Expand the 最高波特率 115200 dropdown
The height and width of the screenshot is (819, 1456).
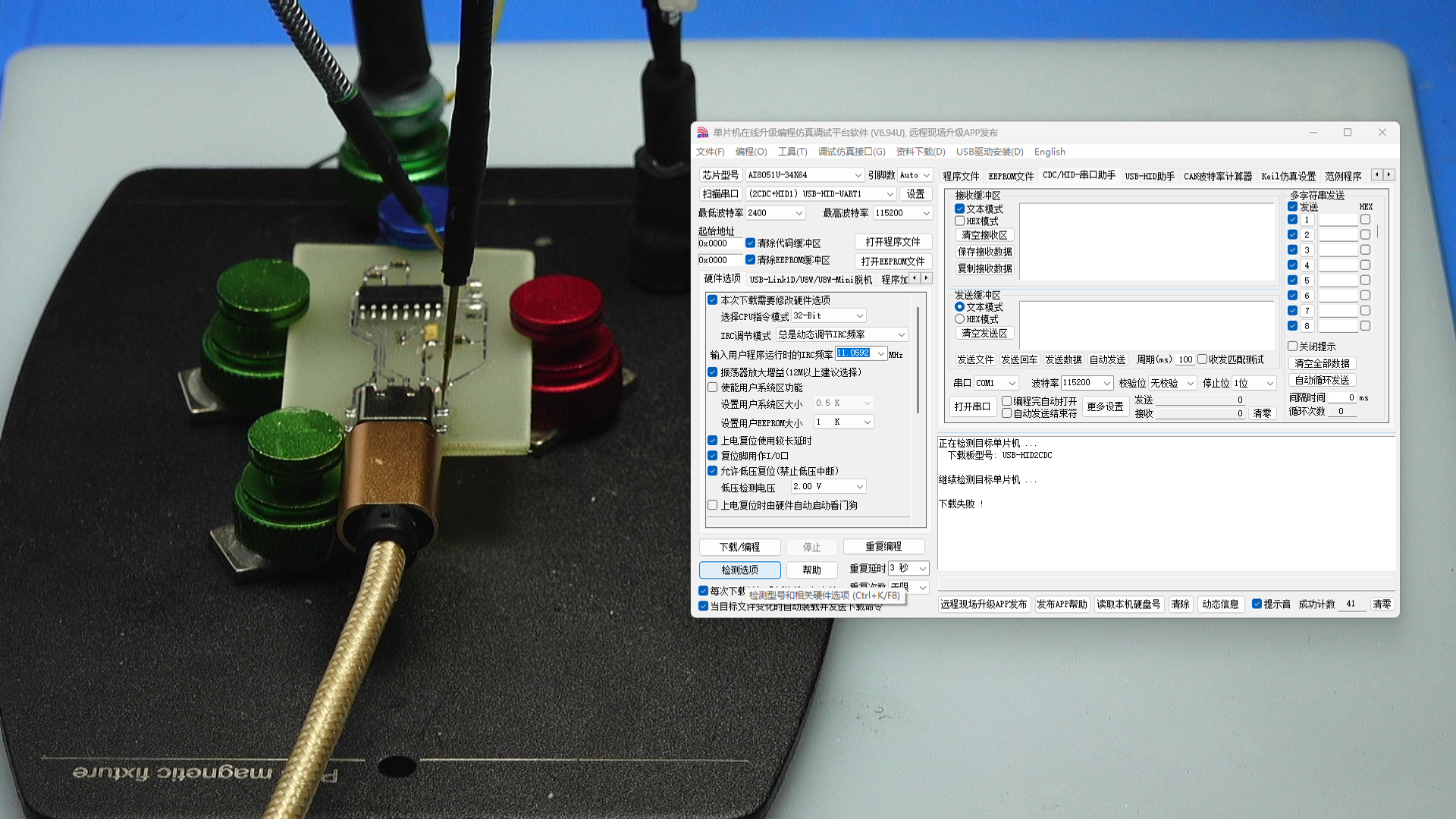pos(925,213)
